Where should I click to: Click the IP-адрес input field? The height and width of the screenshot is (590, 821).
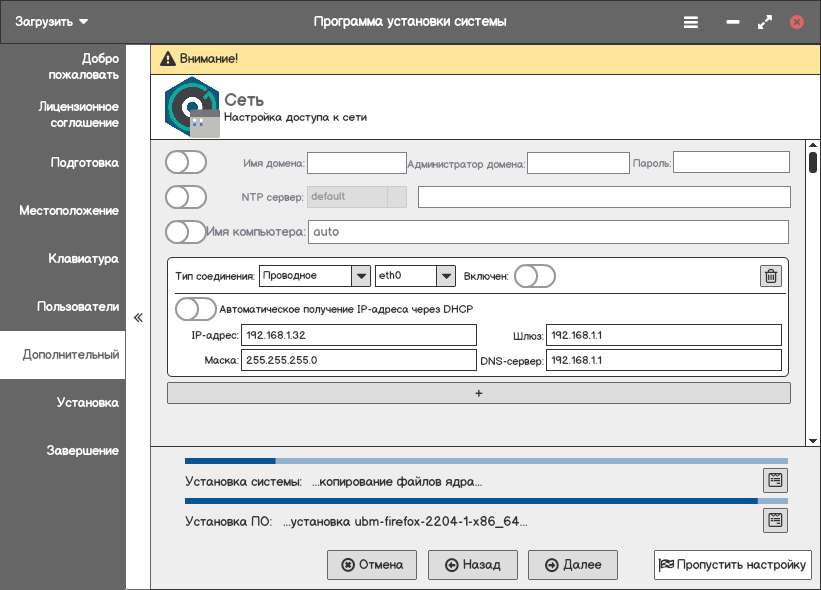coord(359,336)
